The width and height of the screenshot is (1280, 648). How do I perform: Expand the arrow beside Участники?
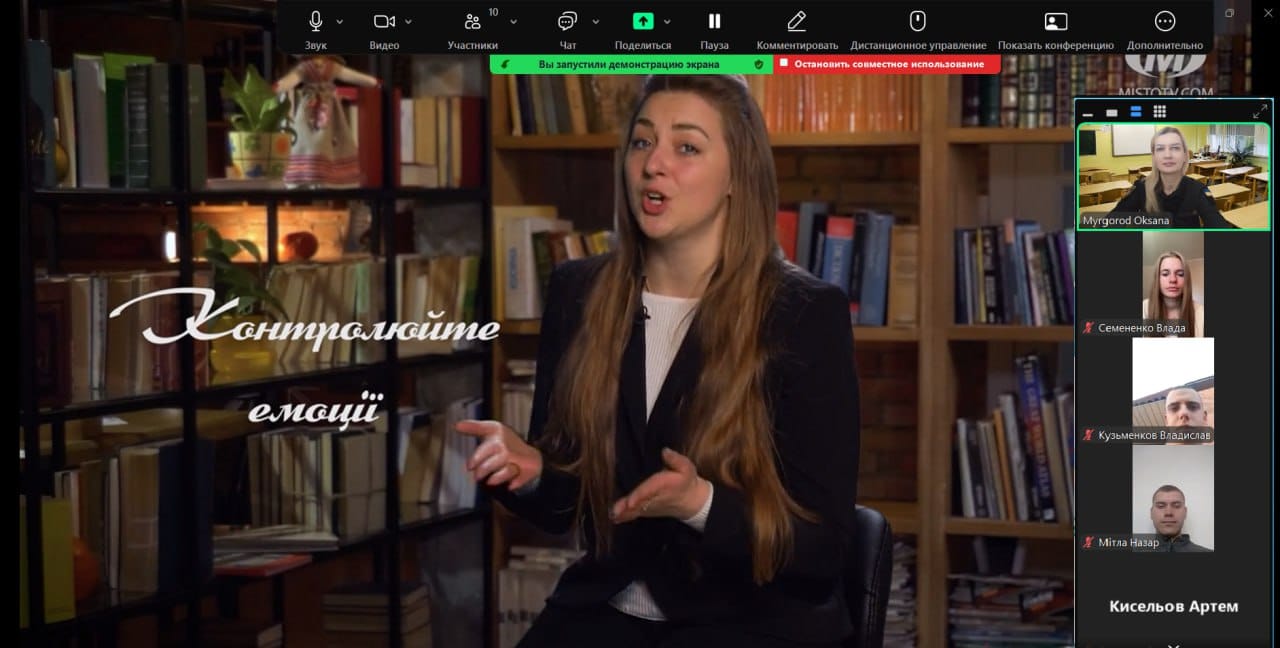tap(514, 21)
